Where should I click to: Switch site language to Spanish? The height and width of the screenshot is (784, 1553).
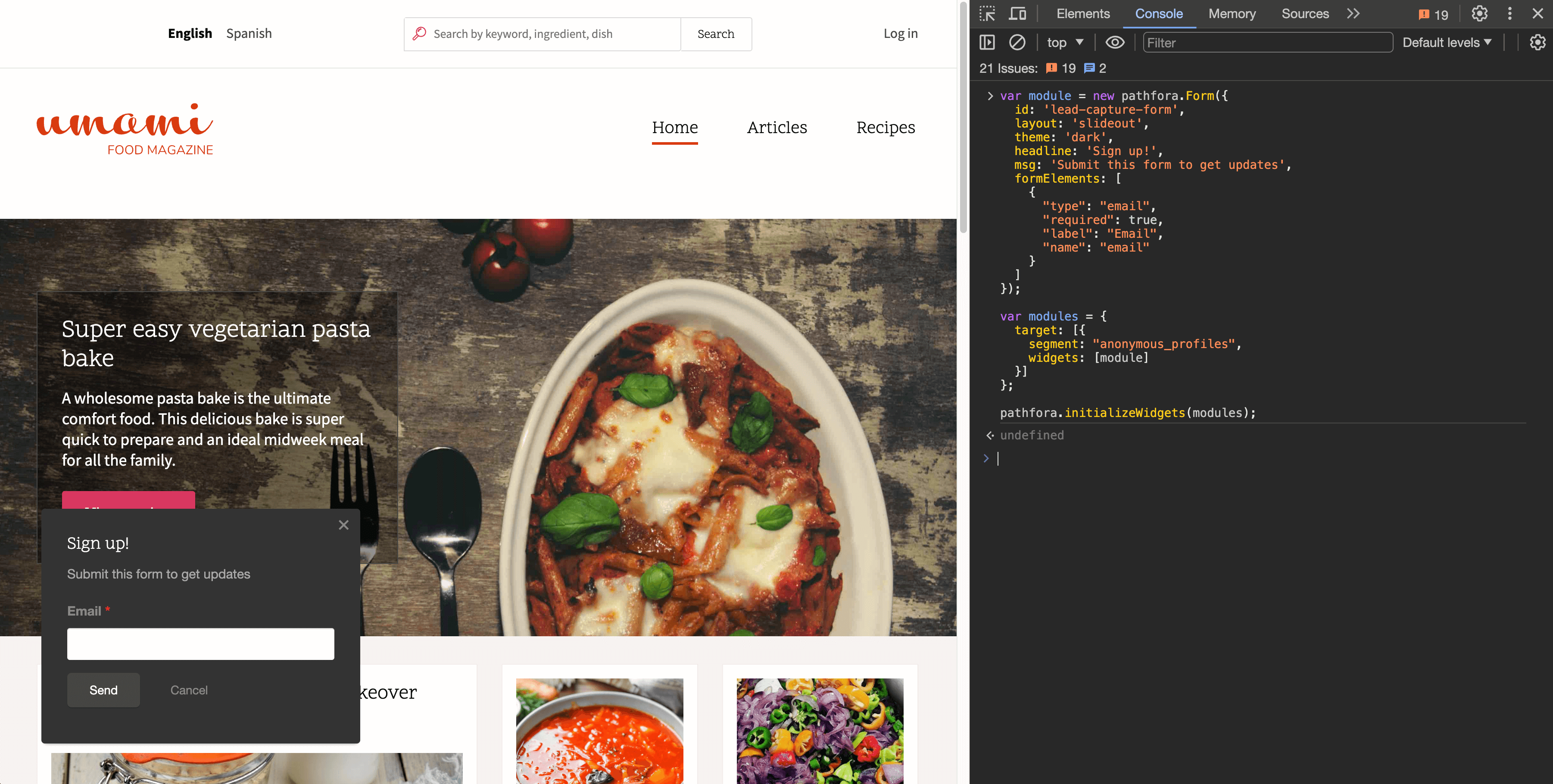248,34
